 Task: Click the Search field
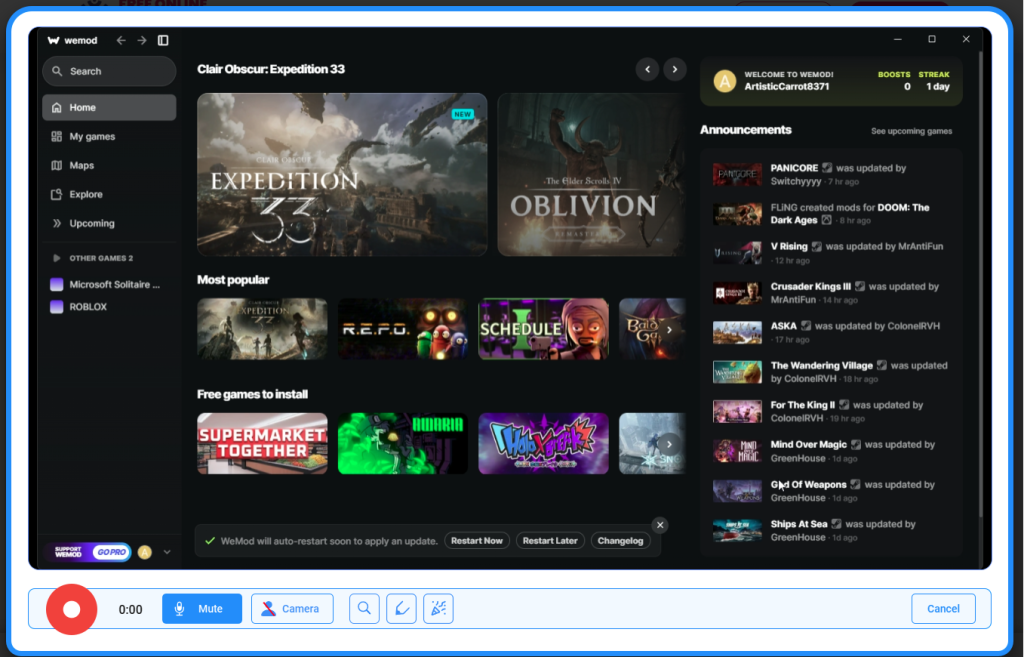(109, 71)
